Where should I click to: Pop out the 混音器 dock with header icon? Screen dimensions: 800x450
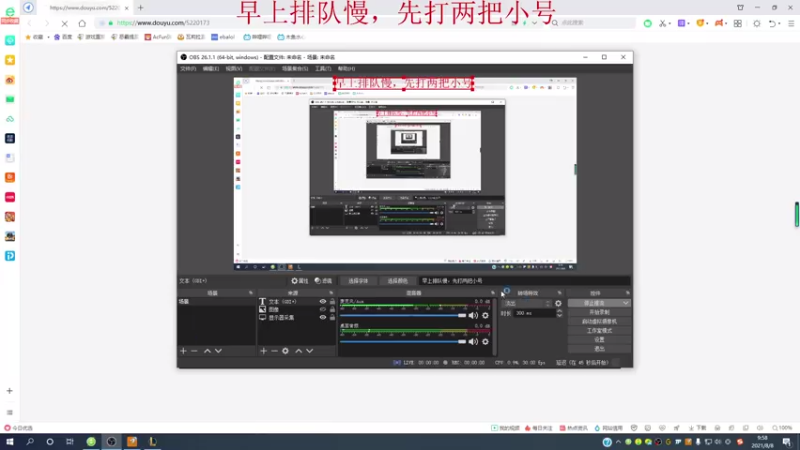click(x=493, y=293)
